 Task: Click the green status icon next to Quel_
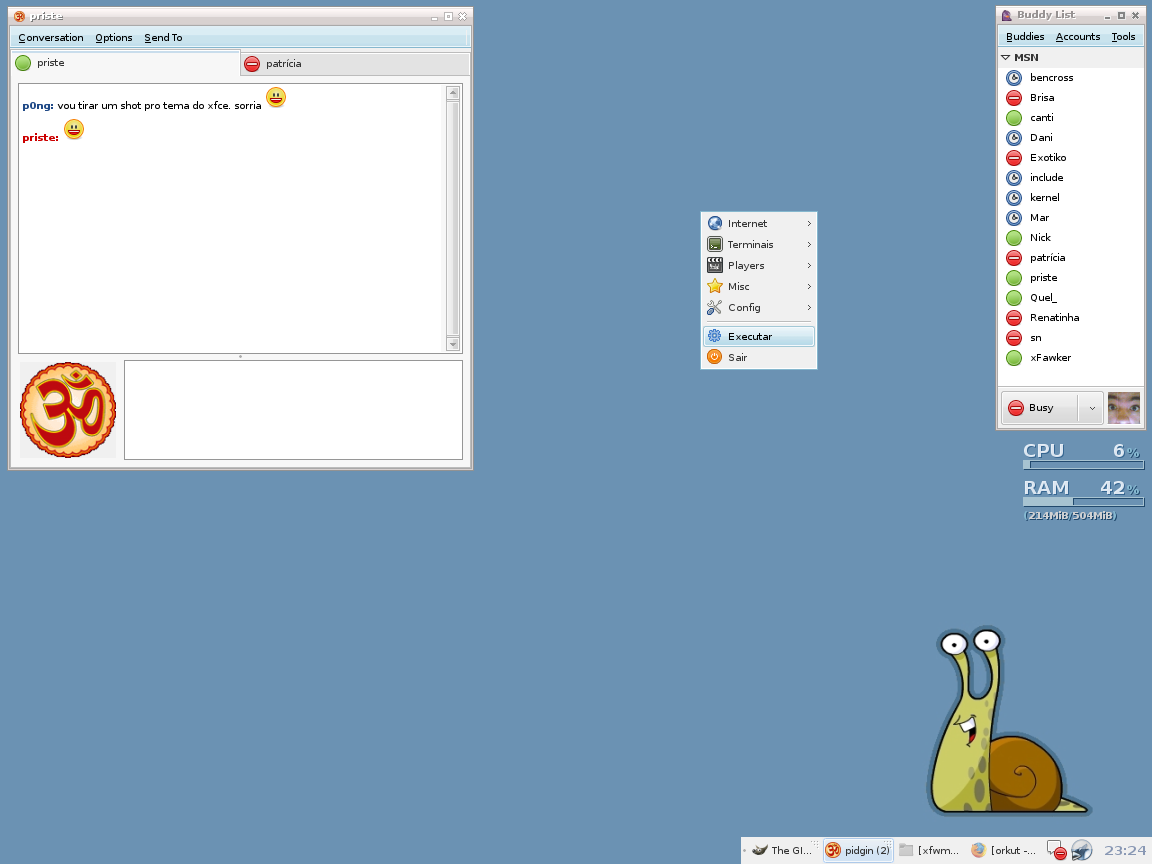click(1014, 298)
